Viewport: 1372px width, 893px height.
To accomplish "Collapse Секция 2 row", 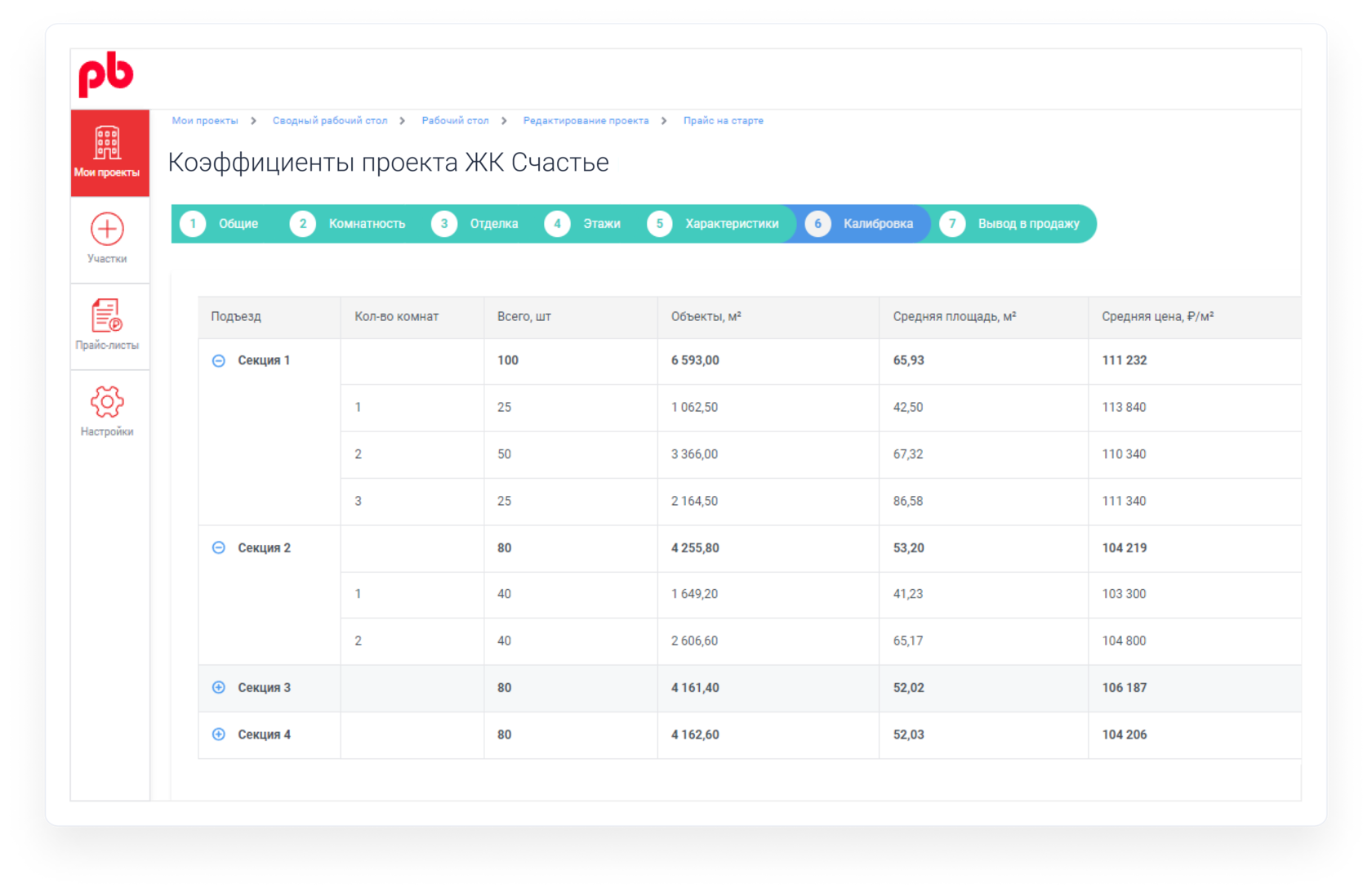I will [219, 547].
